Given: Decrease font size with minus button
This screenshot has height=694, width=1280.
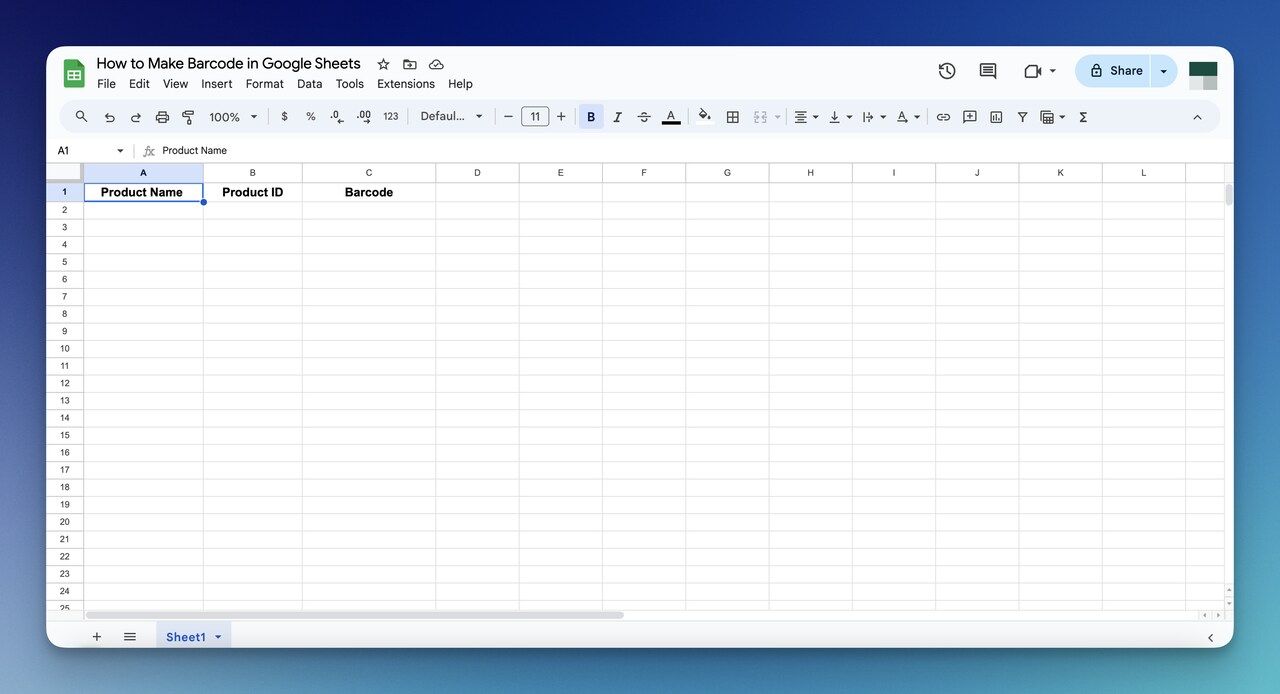Looking at the screenshot, I should (x=508, y=117).
